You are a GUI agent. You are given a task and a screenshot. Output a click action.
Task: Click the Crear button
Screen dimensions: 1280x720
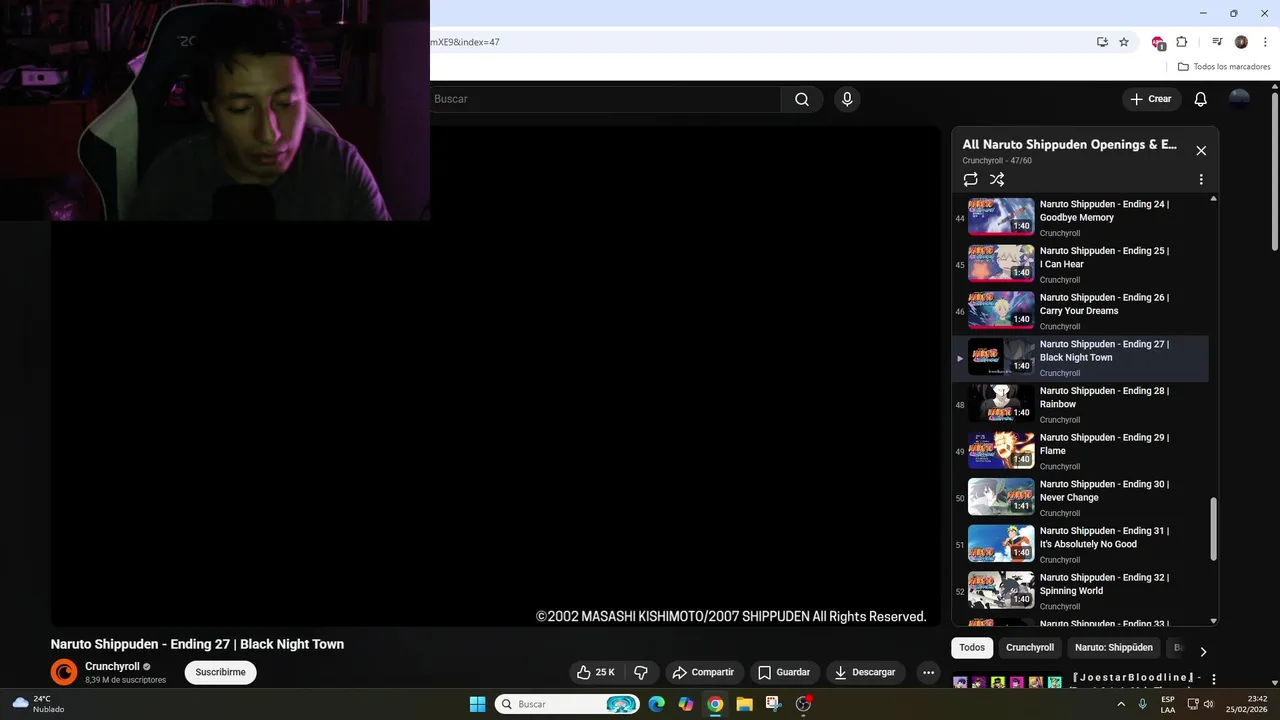pyautogui.click(x=1151, y=99)
